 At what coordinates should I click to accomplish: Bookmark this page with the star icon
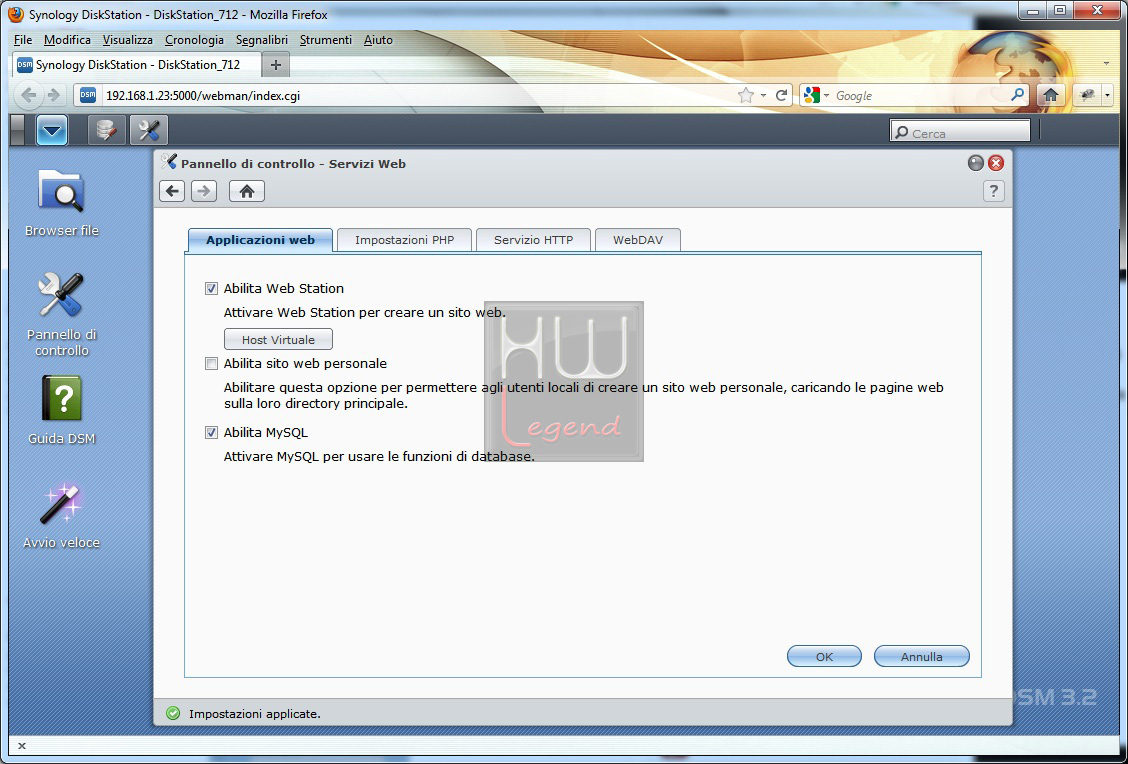click(x=746, y=96)
